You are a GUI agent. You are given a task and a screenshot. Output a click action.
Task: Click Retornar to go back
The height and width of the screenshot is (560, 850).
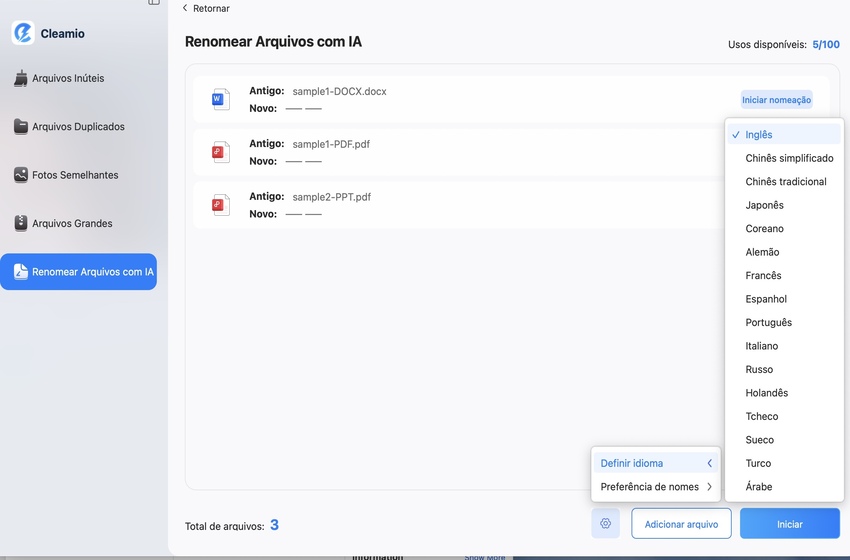click(211, 8)
